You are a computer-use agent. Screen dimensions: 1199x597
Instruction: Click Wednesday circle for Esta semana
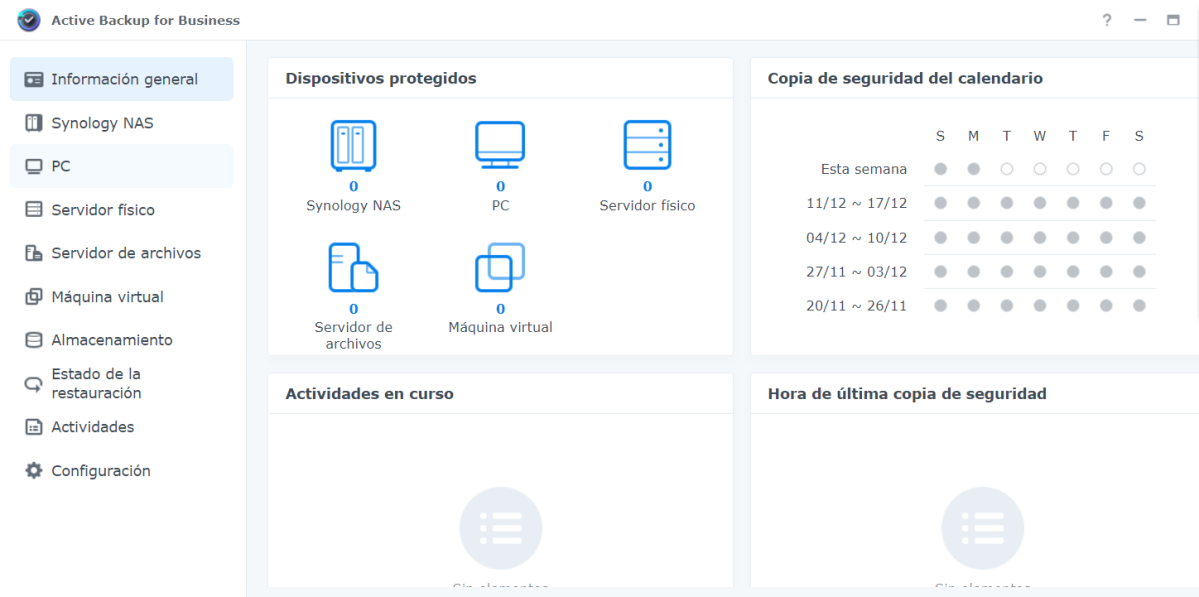tap(1040, 169)
